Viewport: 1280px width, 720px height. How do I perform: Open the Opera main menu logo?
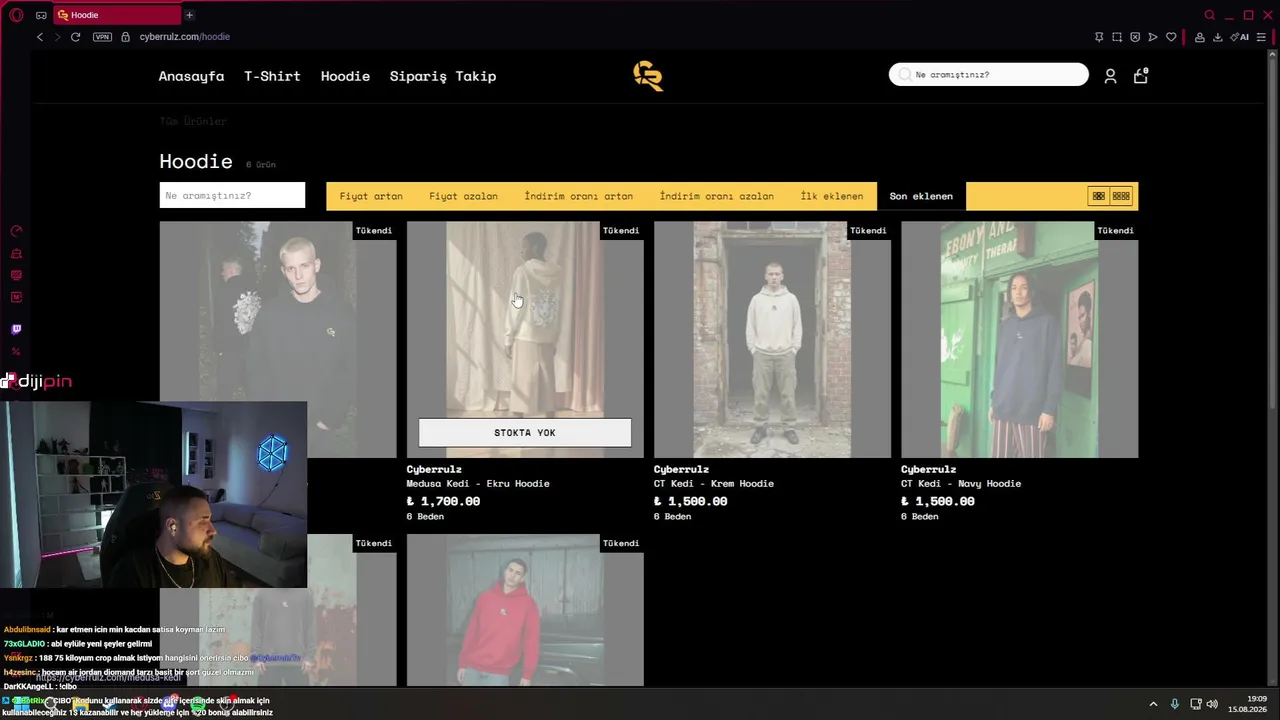click(16, 15)
